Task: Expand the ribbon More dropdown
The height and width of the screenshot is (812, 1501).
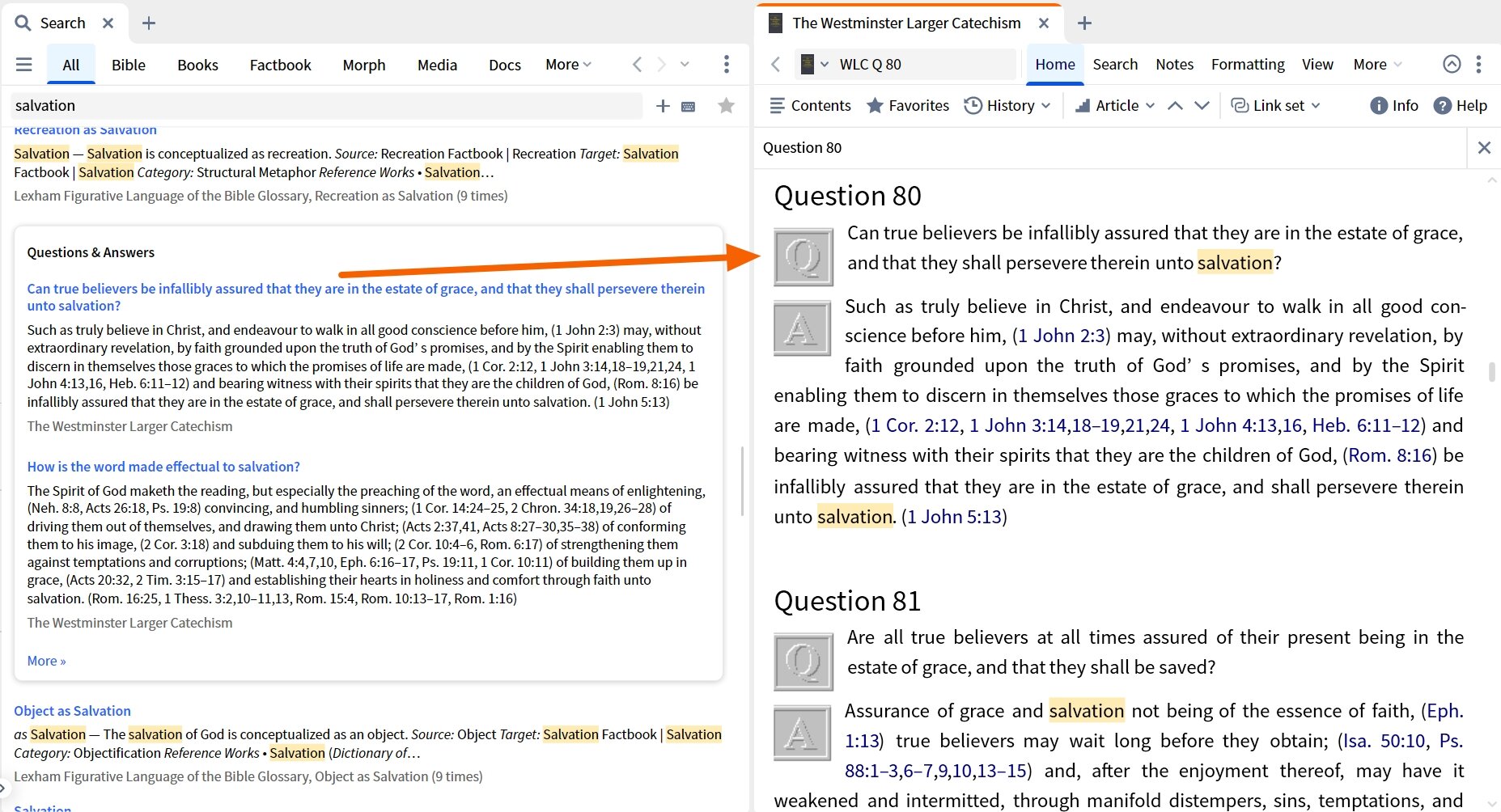Action: pyautogui.click(x=1377, y=64)
